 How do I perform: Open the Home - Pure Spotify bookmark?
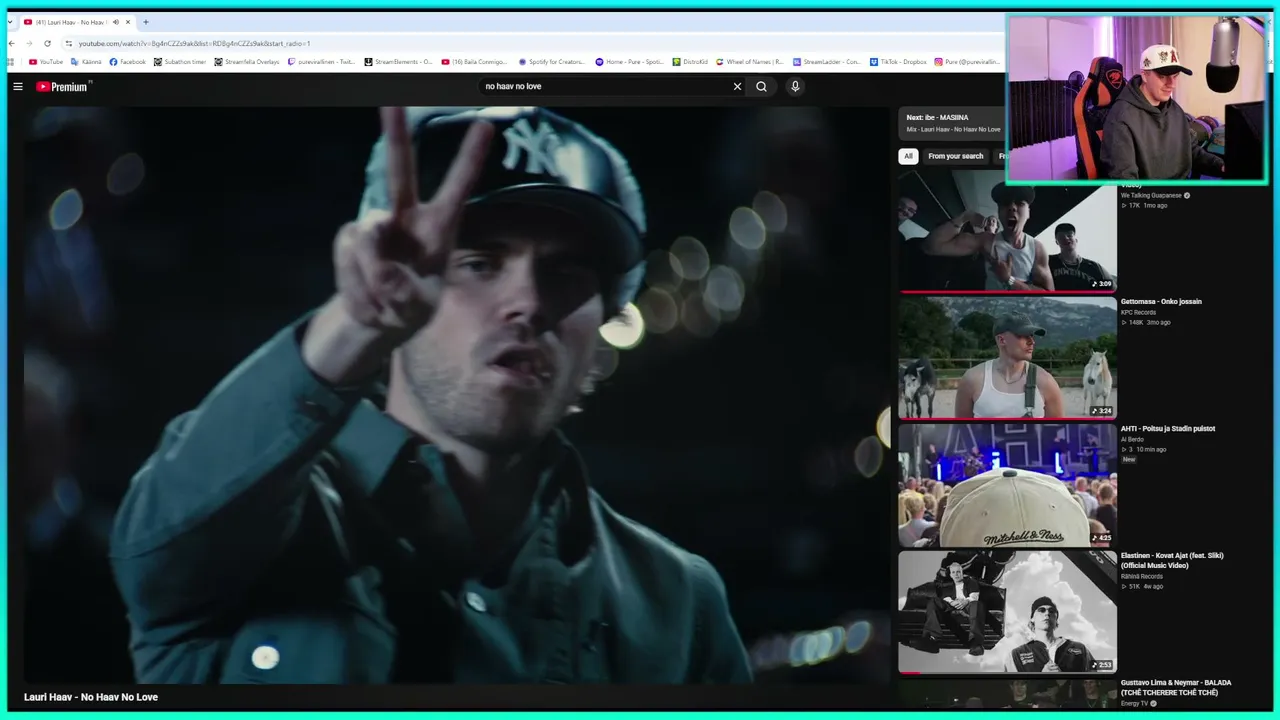pyautogui.click(x=630, y=62)
